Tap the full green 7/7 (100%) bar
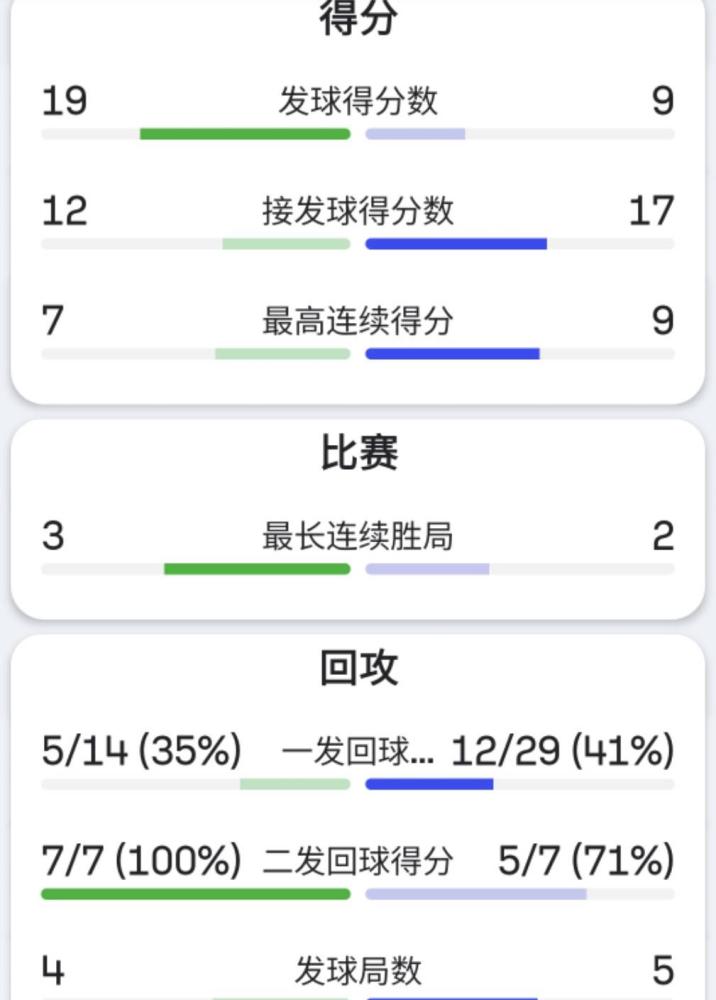Viewport: 716px width, 1000px height. pyautogui.click(x=196, y=894)
